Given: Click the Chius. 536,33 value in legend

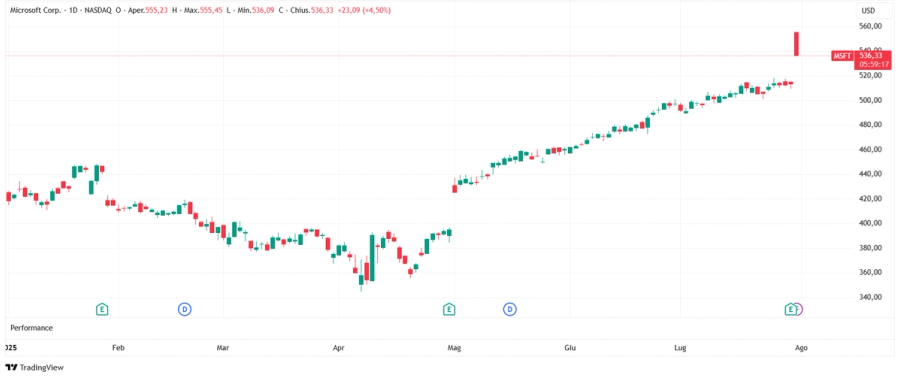Looking at the screenshot, I should point(306,10).
